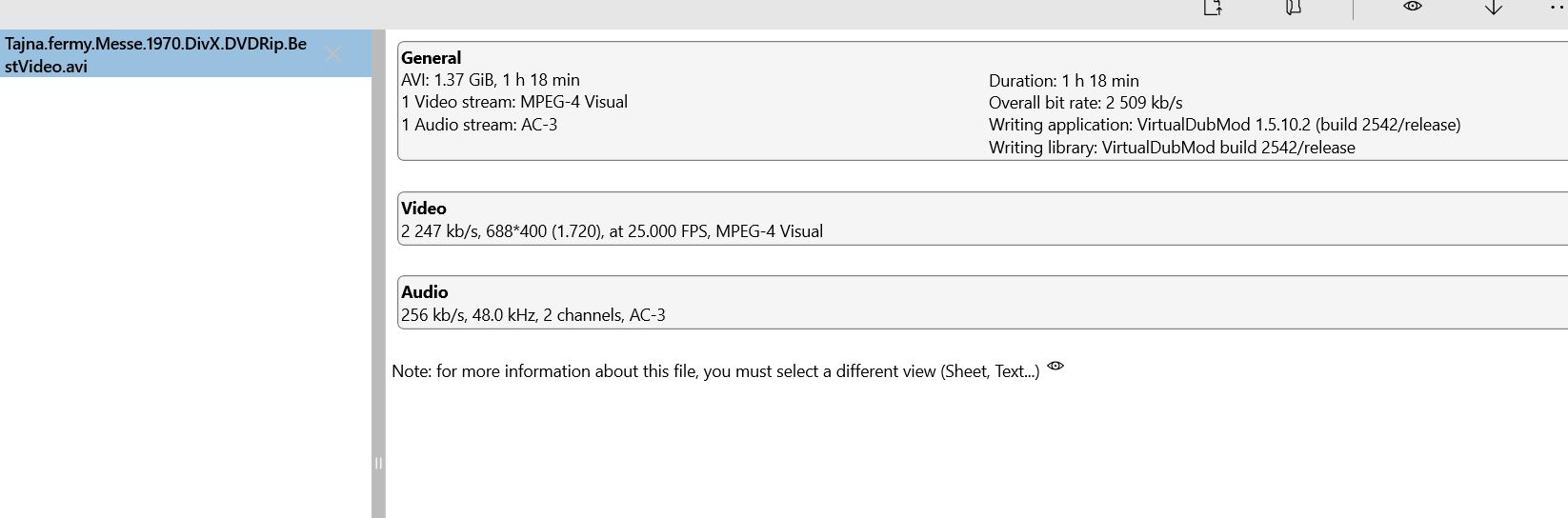Click the '1 Audio stream: AC-3' line
The image size is (1568, 518).
(479, 125)
